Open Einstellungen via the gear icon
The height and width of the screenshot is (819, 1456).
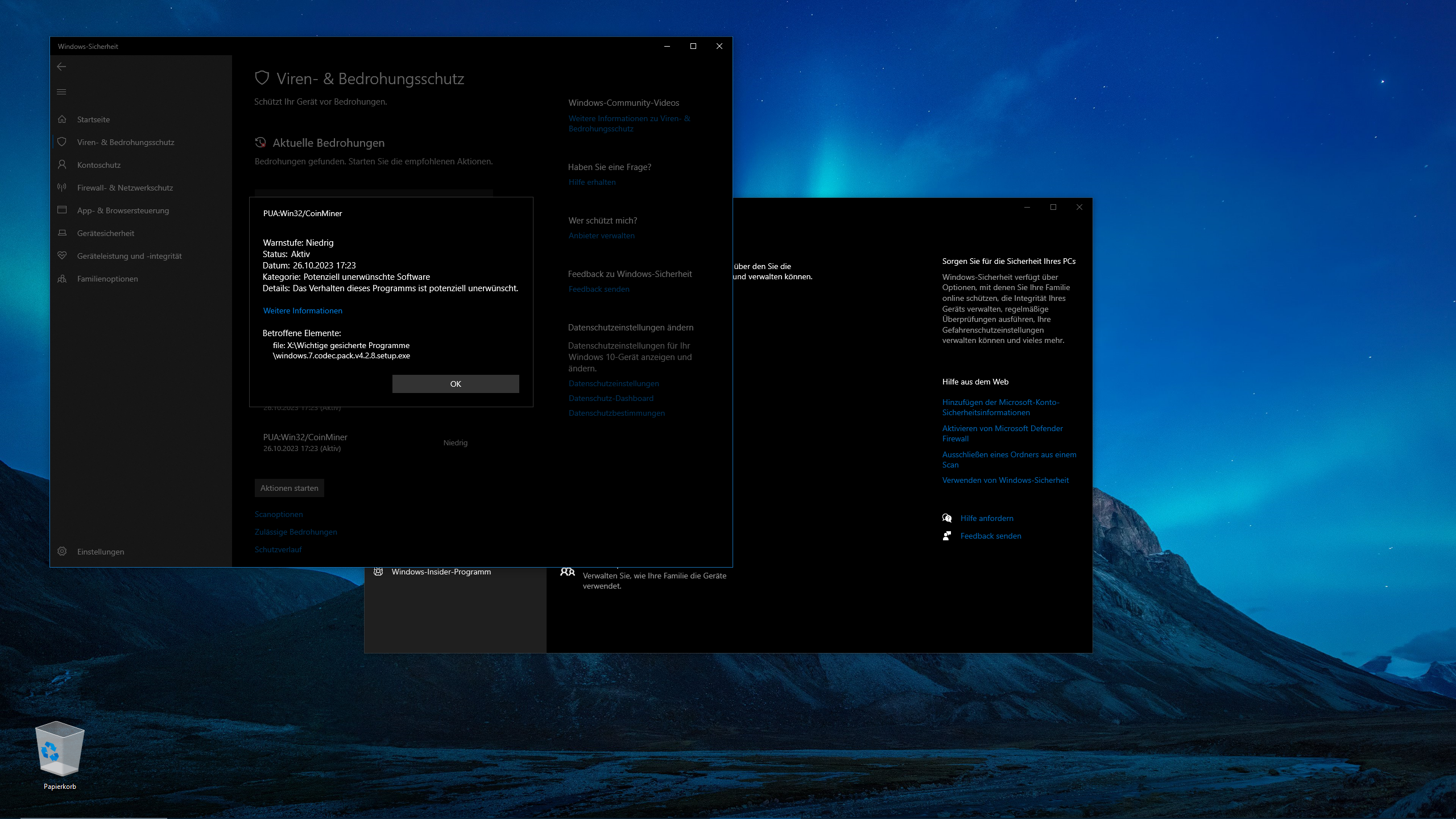(63, 551)
